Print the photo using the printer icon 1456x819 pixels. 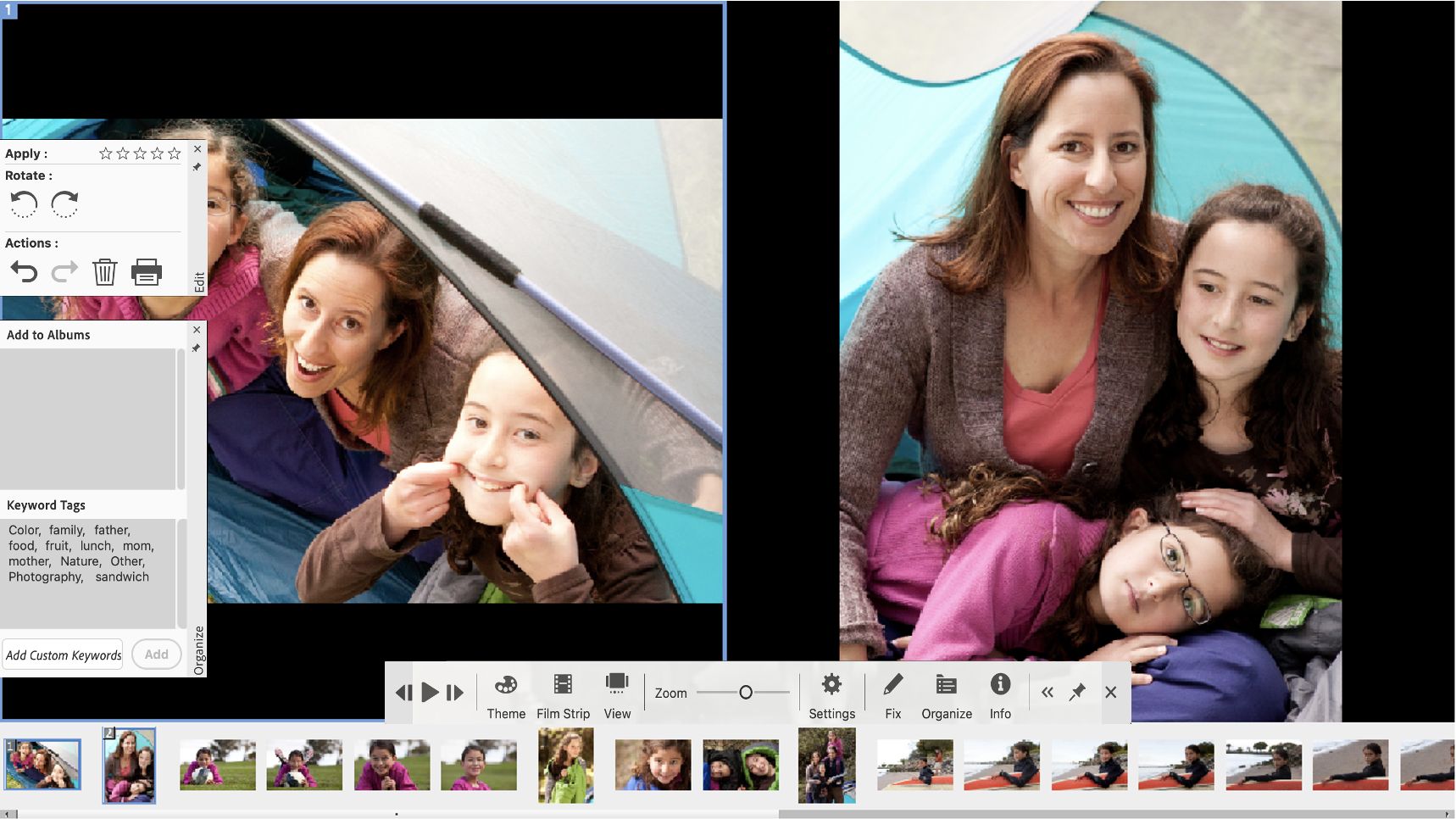(x=147, y=272)
